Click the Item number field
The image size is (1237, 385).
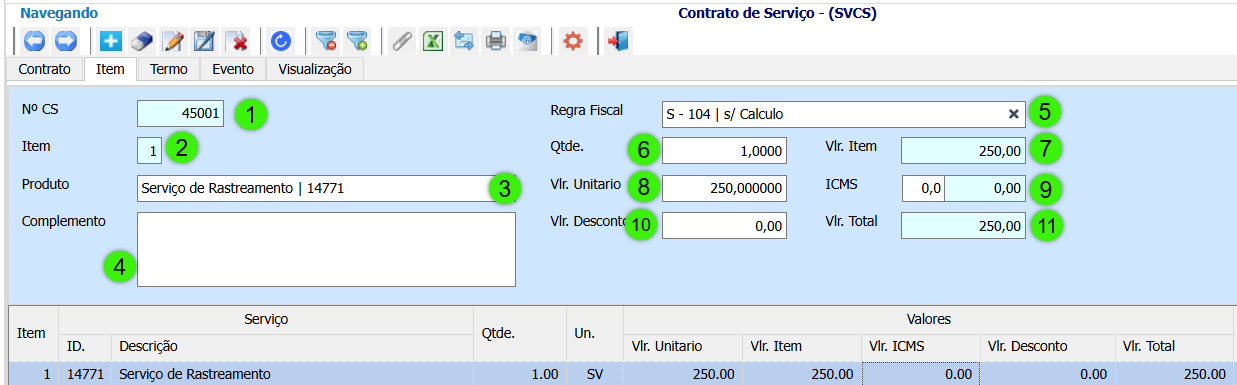149,151
